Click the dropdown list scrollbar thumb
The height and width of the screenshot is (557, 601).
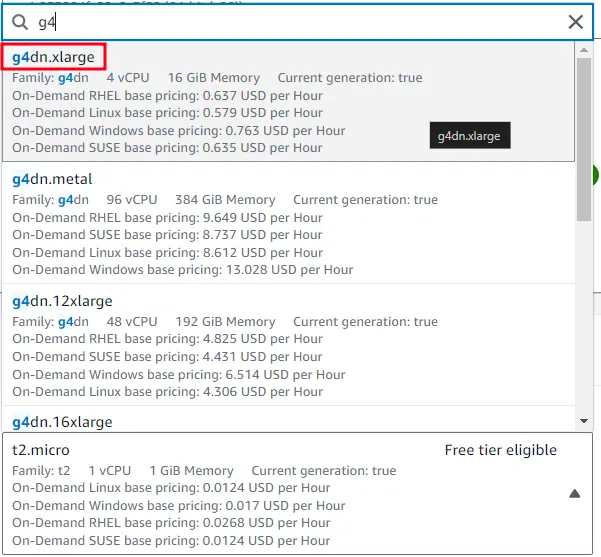pyautogui.click(x=584, y=139)
